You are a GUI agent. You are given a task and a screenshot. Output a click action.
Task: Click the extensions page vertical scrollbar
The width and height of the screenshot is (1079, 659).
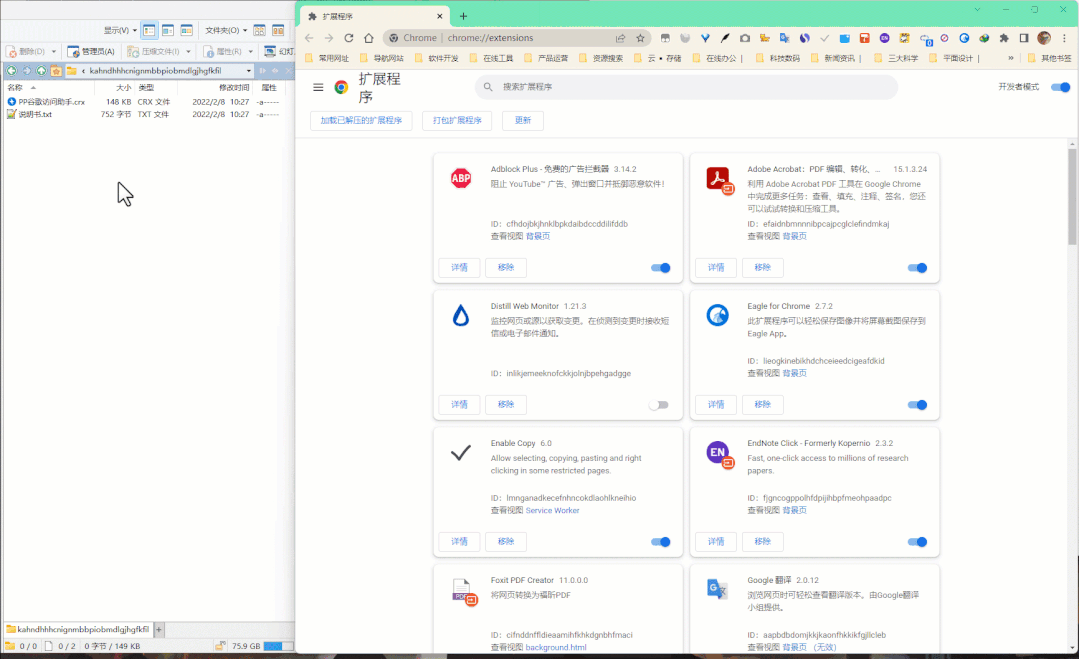click(1072, 197)
